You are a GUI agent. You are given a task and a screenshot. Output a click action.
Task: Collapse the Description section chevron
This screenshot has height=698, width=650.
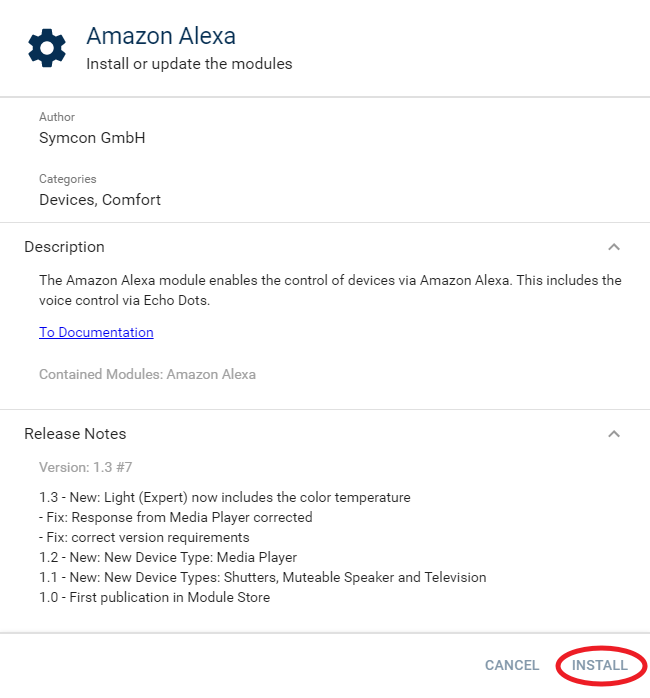pyautogui.click(x=614, y=247)
